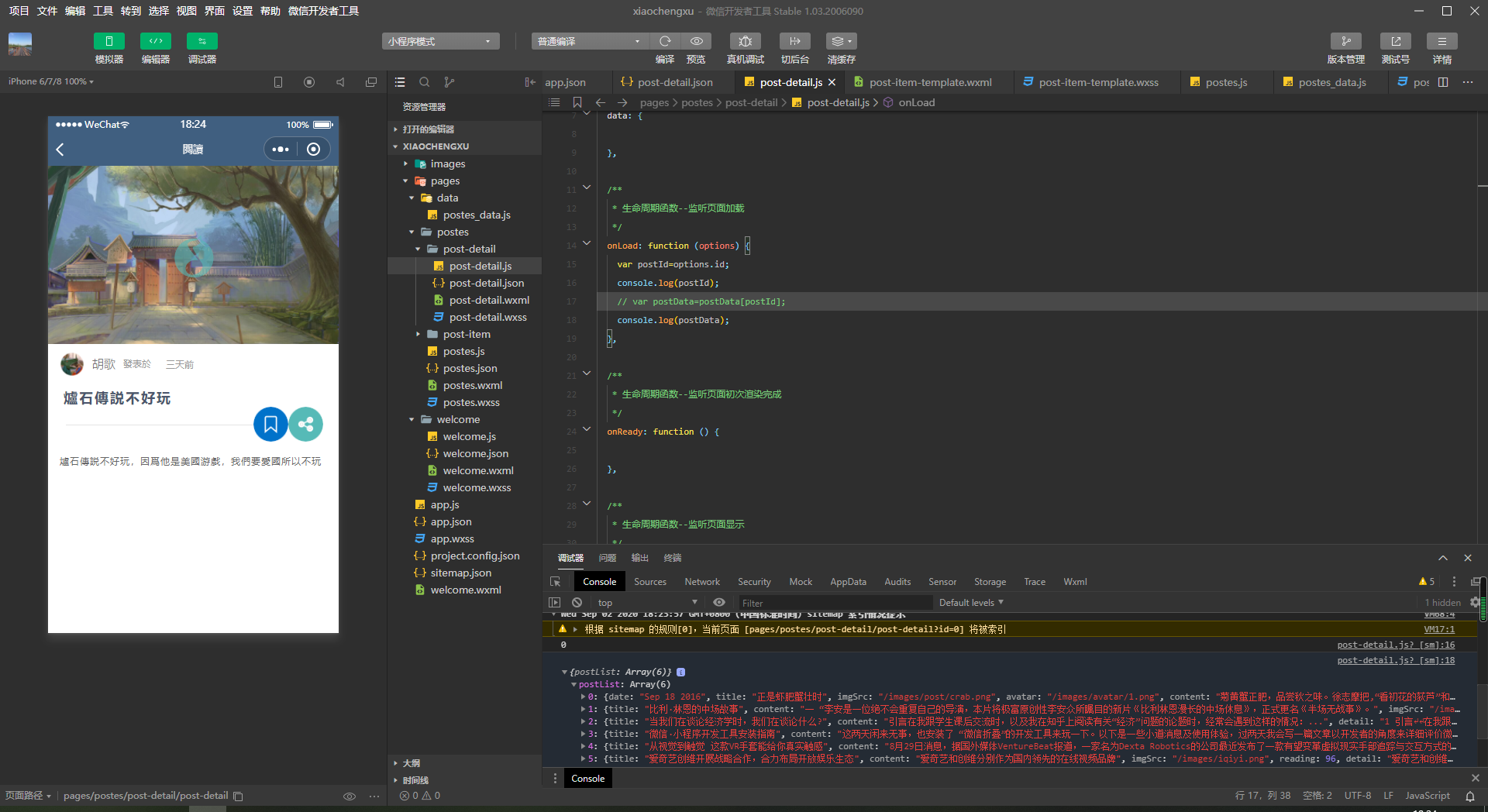Click the Compile refresh icon

(665, 41)
